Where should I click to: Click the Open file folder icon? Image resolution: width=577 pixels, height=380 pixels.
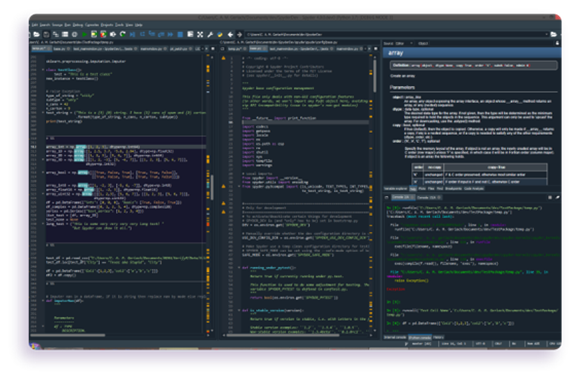[36, 34]
